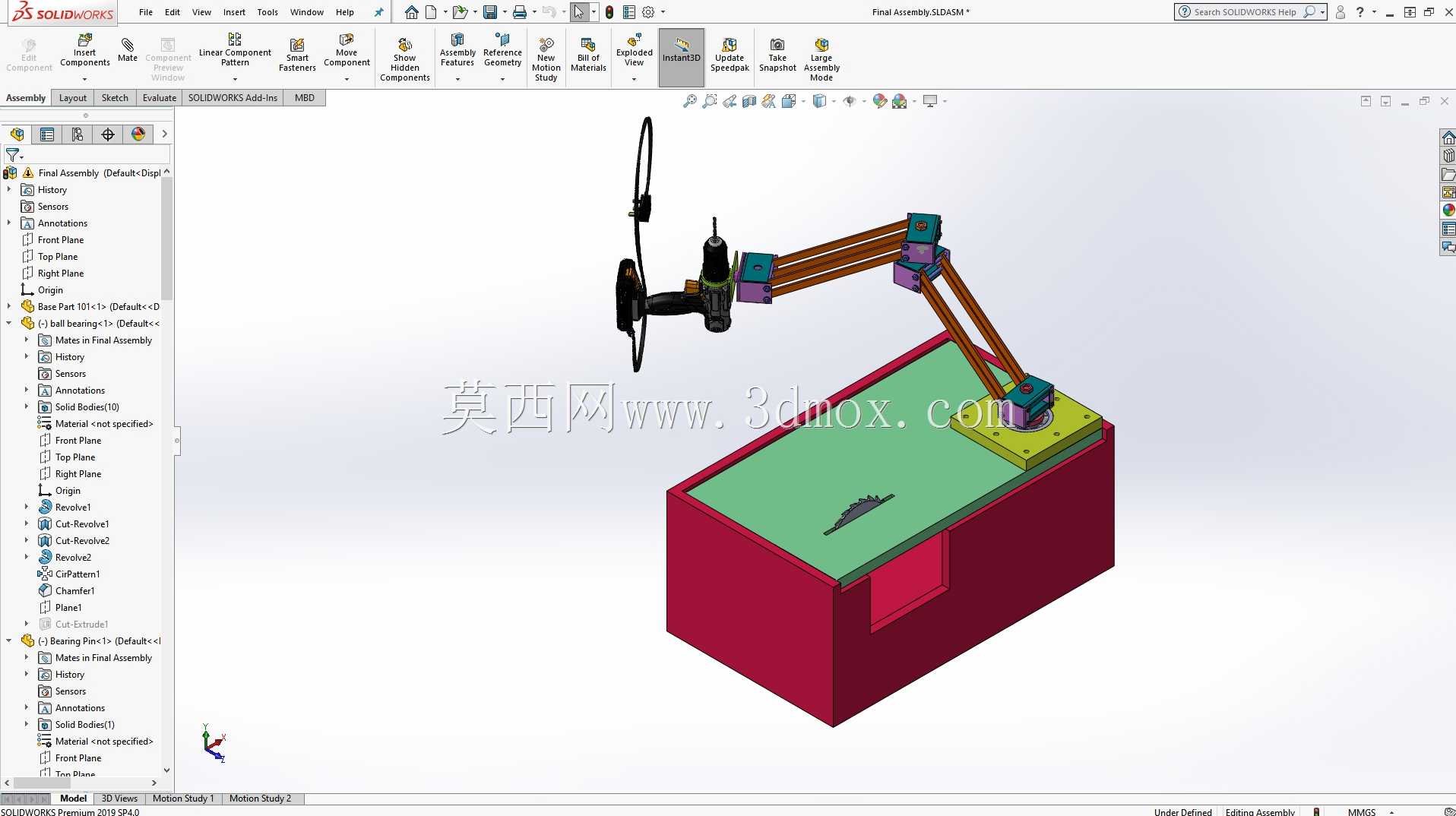Click Update Speedpak
The image size is (1456, 816).
(x=730, y=55)
